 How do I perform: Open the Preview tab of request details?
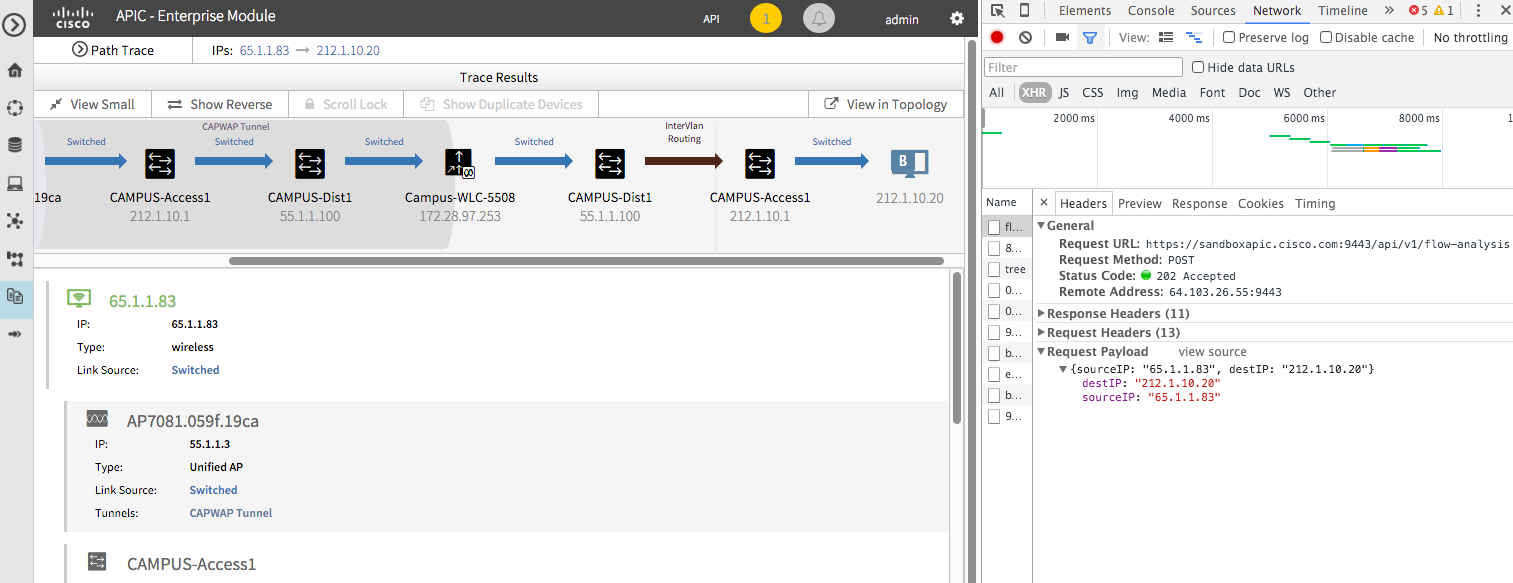[1139, 204]
